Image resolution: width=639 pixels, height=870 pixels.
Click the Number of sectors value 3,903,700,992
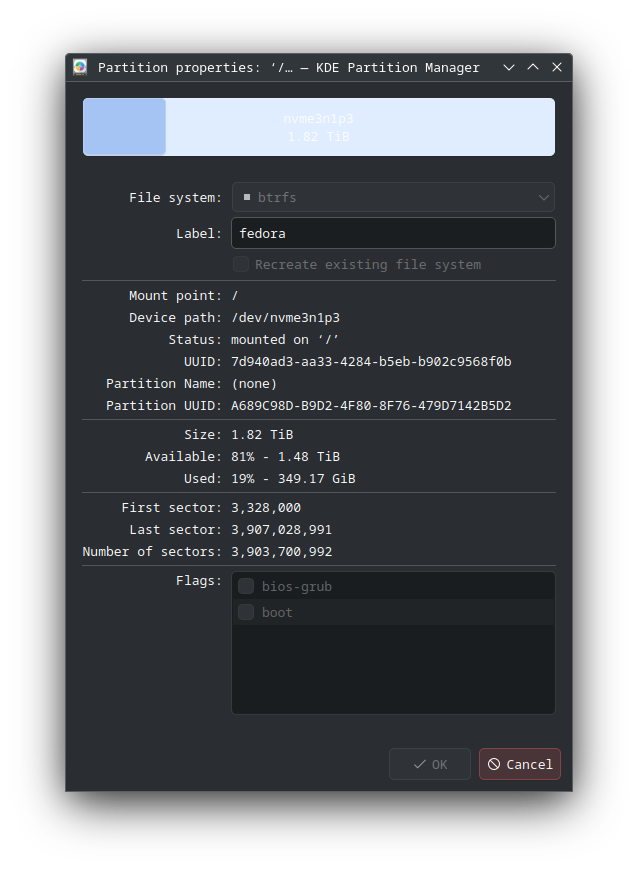click(x=282, y=552)
